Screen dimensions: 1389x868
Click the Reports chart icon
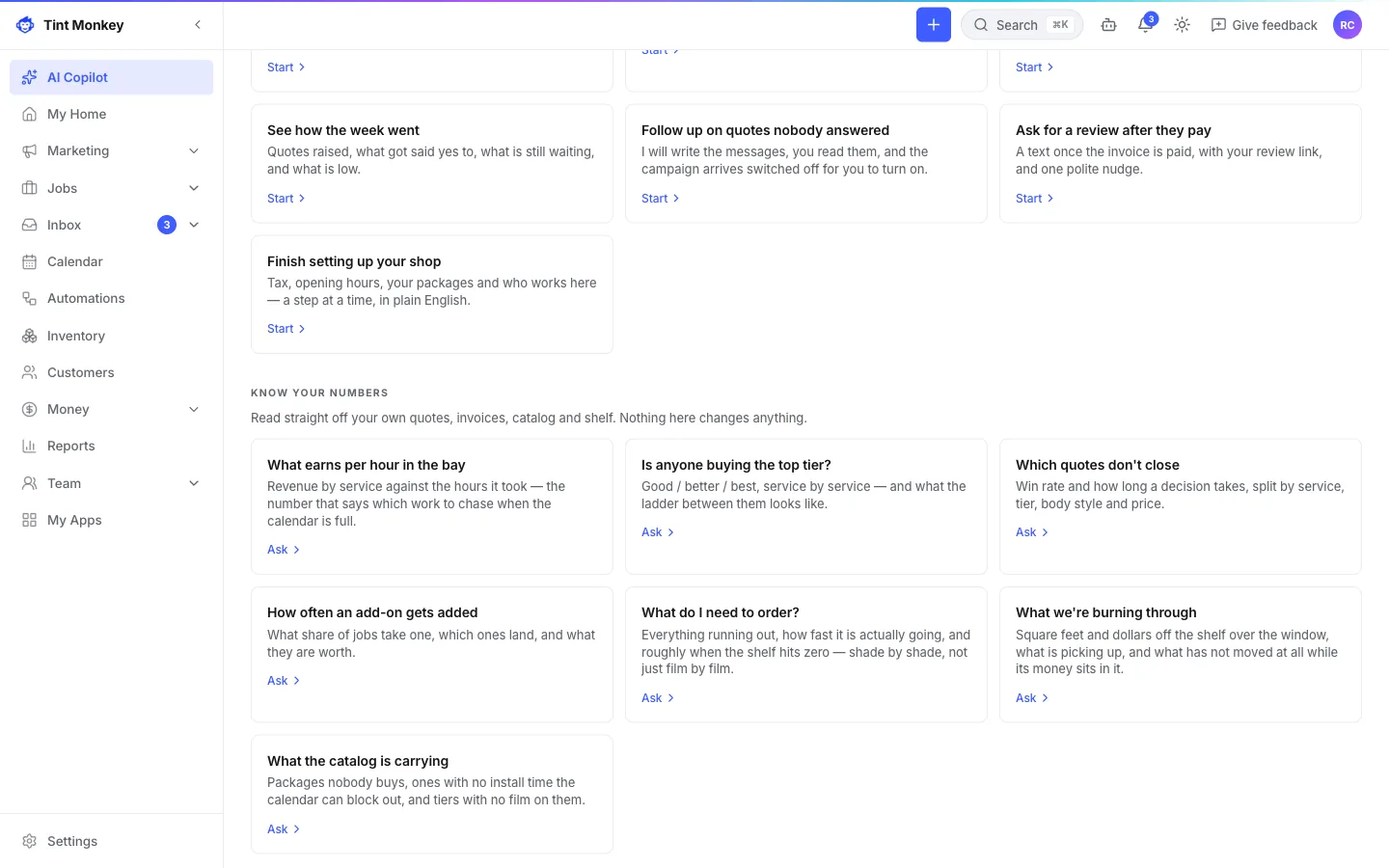(x=30, y=447)
